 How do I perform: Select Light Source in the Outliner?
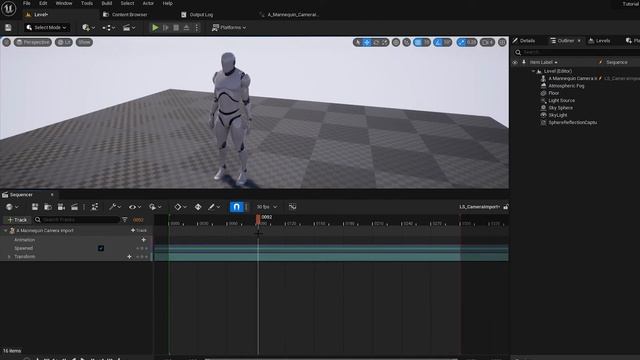click(561, 101)
